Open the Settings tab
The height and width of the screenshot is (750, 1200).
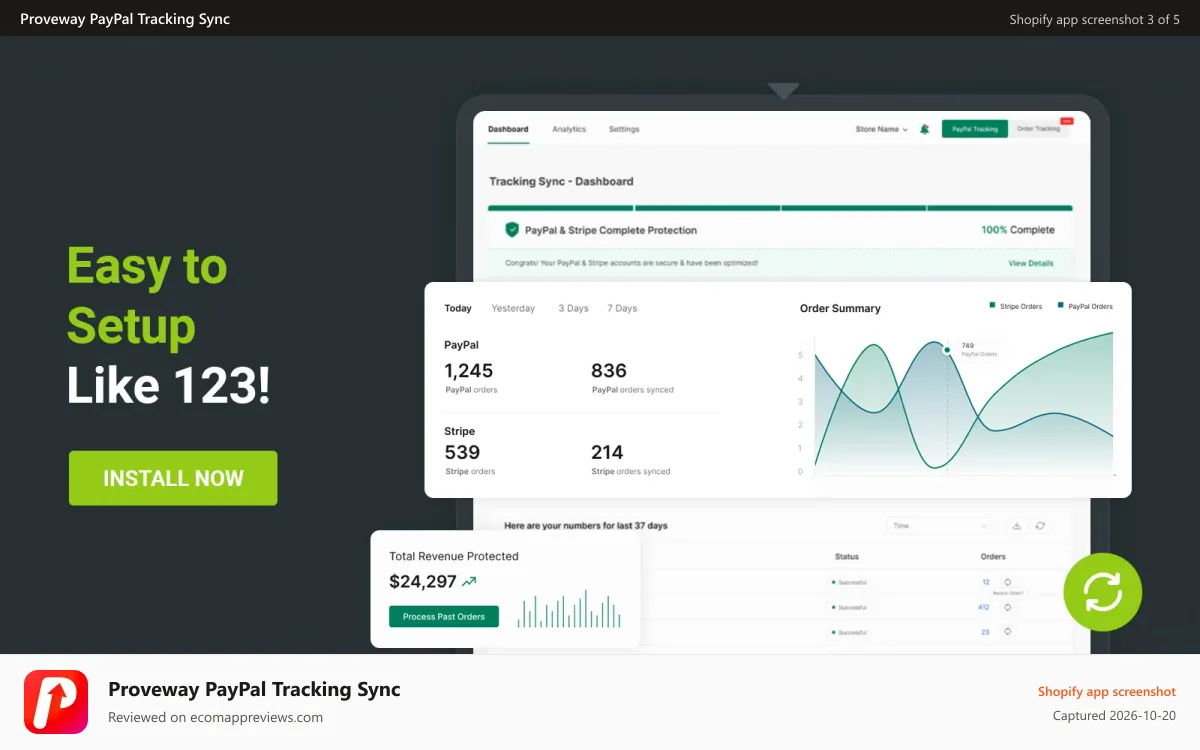coord(624,129)
